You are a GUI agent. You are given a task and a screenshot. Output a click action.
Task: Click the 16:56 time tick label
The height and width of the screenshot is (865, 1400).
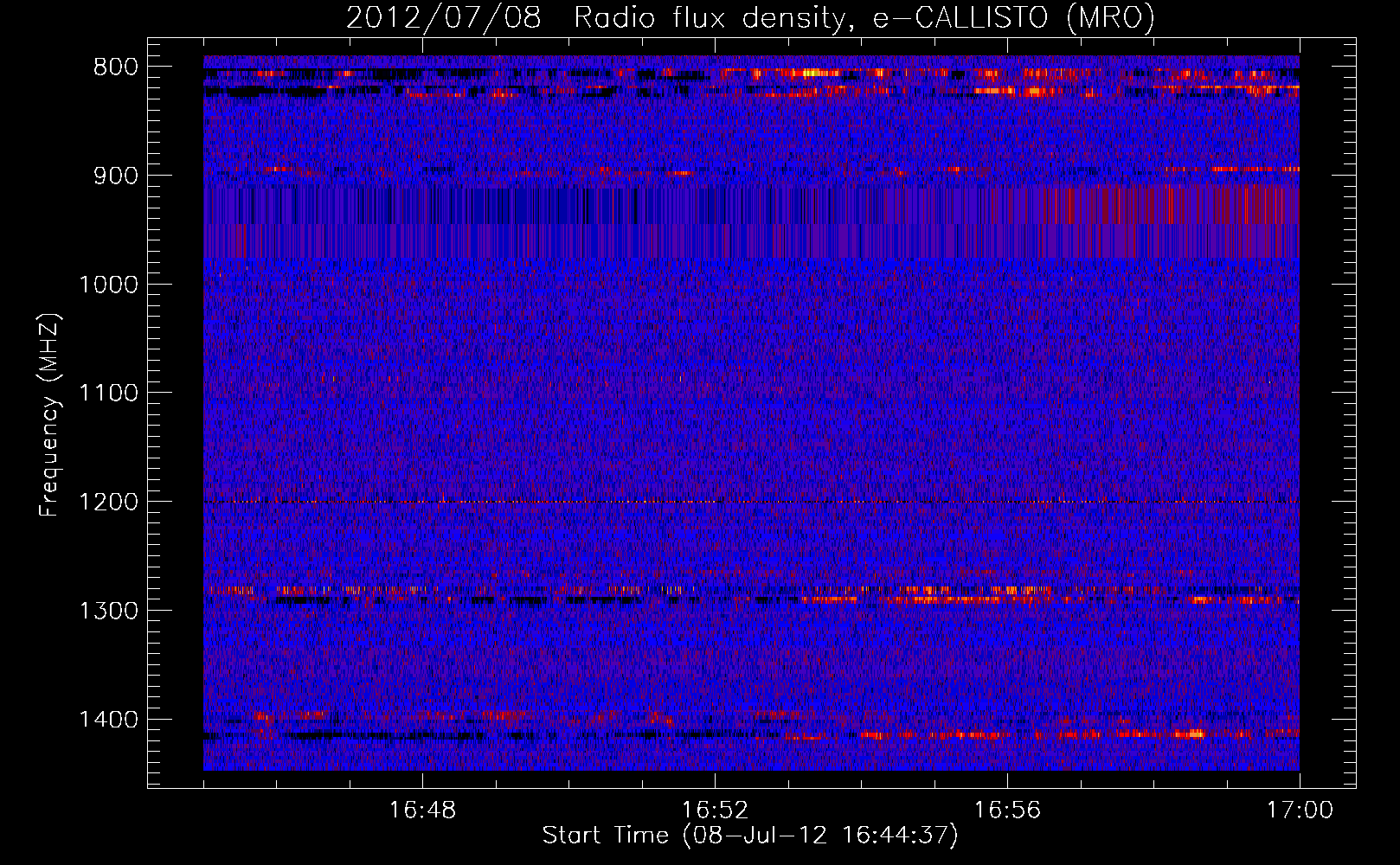click(1007, 811)
